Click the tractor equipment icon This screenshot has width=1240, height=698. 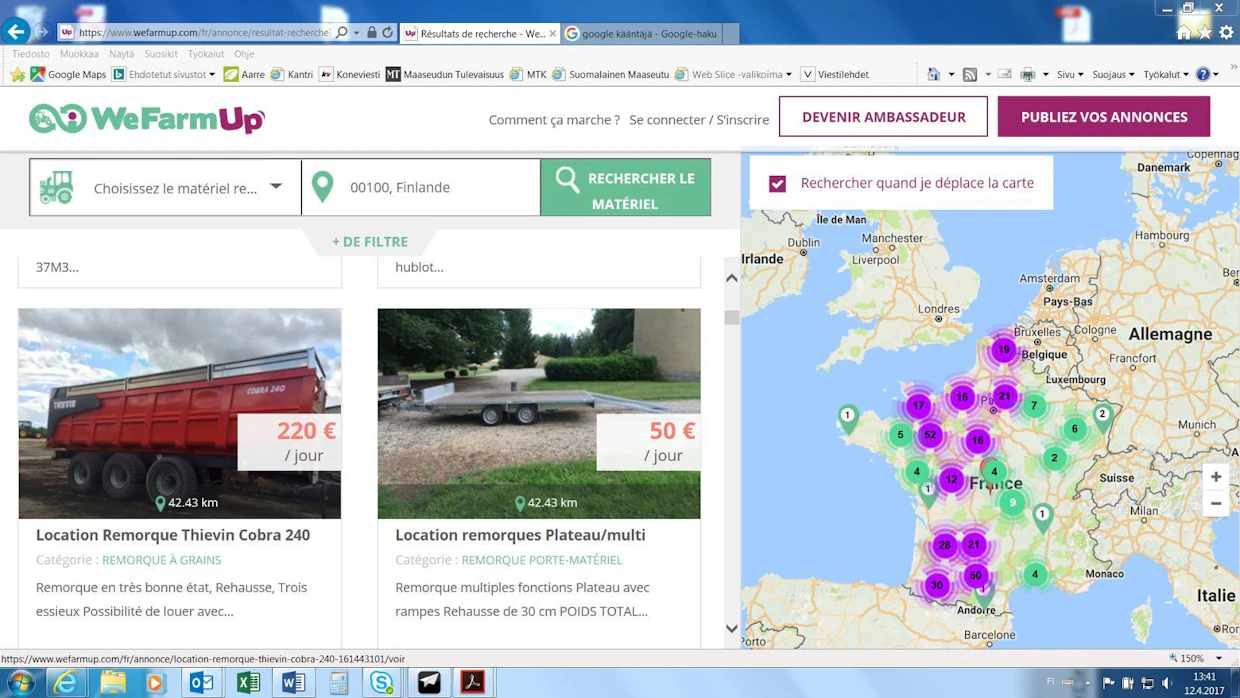(57, 187)
